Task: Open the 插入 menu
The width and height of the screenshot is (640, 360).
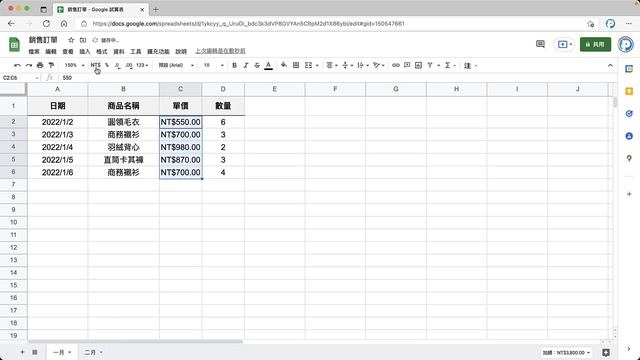Action: (84, 51)
